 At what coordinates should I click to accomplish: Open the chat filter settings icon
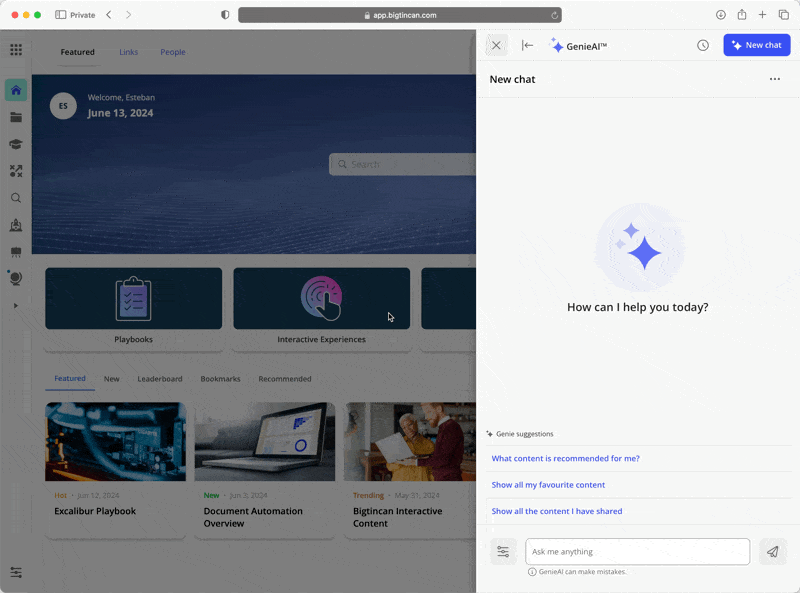(503, 551)
